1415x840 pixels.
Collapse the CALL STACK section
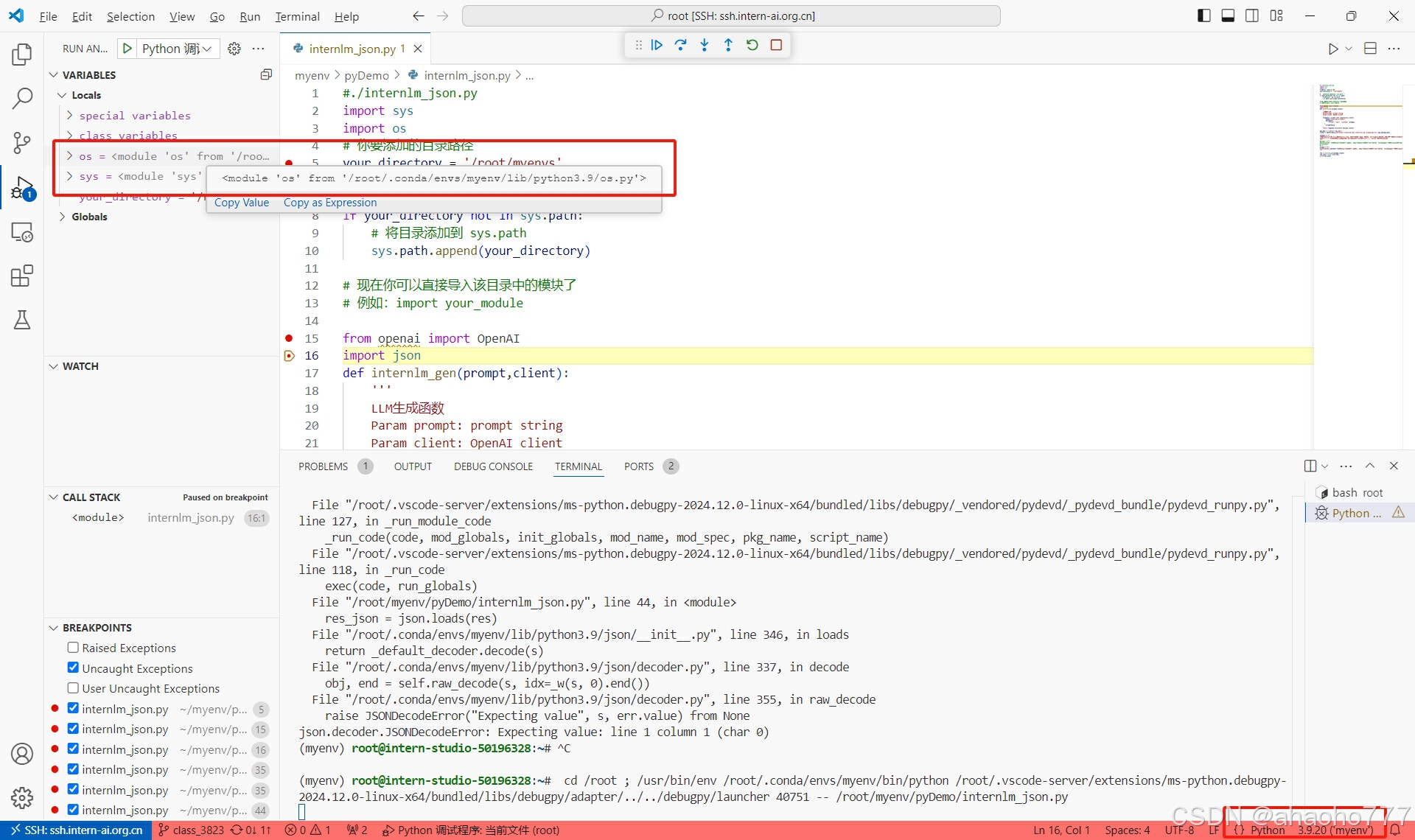(54, 497)
